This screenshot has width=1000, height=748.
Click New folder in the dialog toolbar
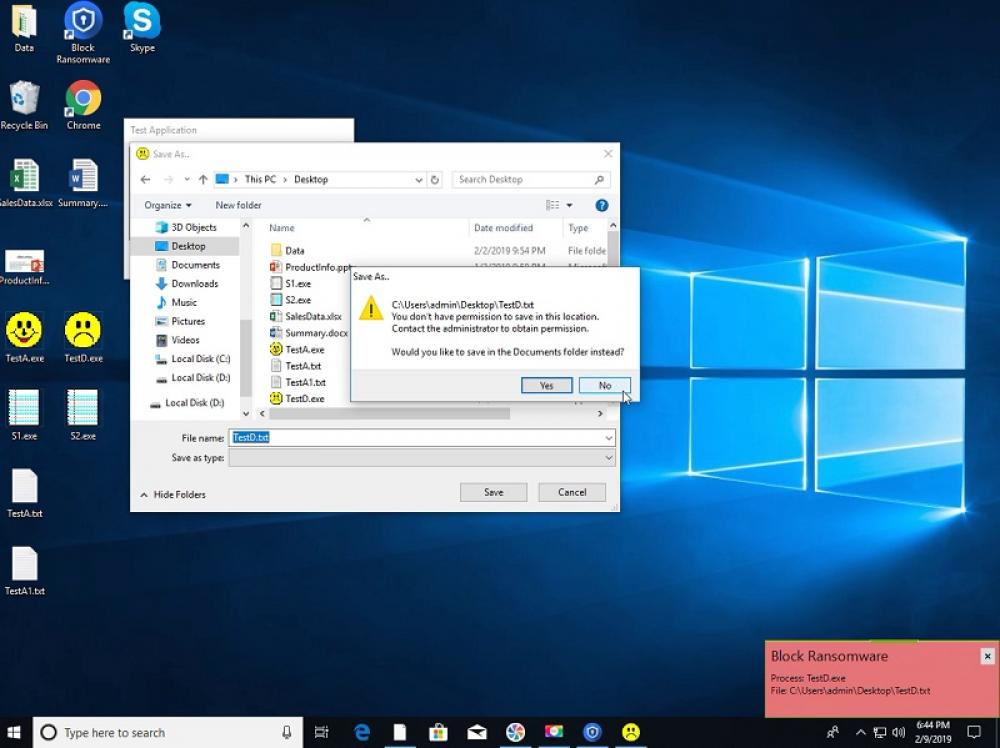237,205
